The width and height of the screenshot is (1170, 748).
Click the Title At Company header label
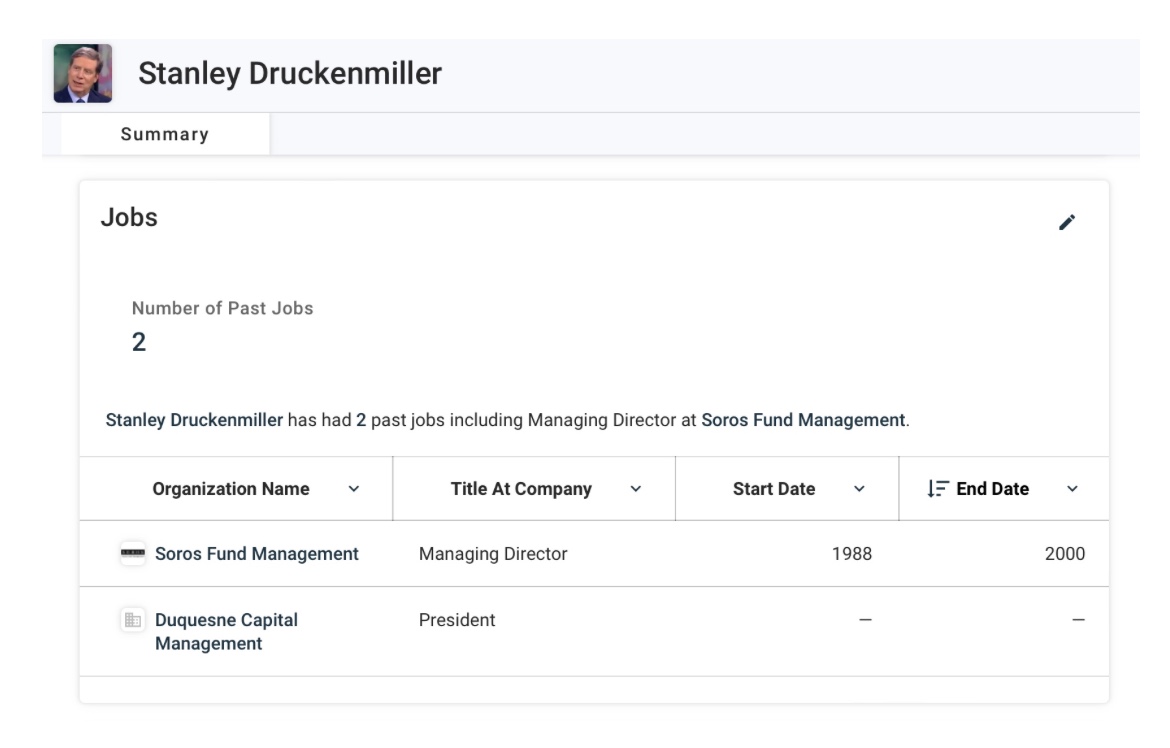(521, 489)
